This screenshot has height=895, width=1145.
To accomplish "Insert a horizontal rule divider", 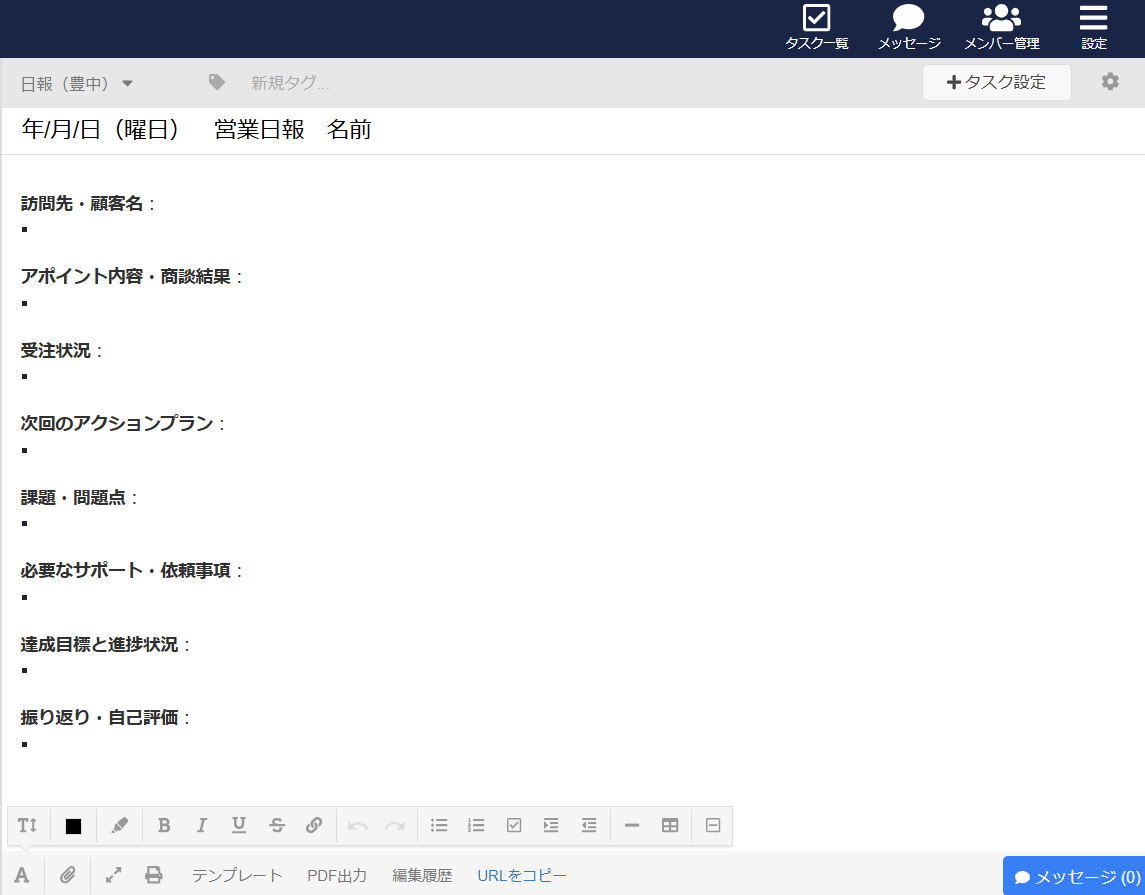I will [x=631, y=825].
